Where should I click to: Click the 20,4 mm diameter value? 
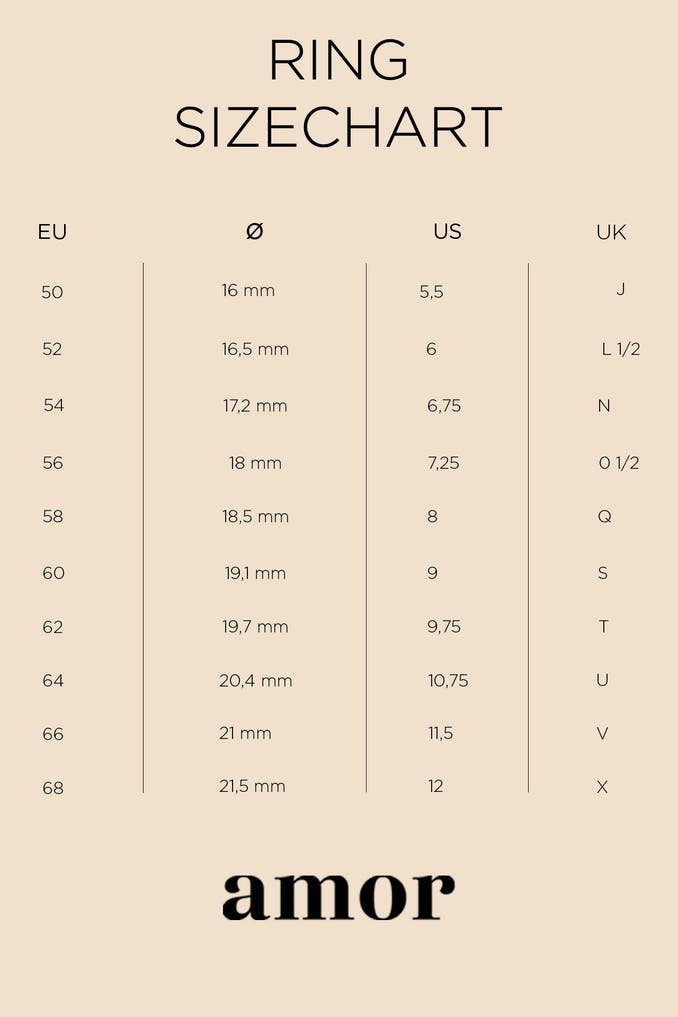coord(256,681)
